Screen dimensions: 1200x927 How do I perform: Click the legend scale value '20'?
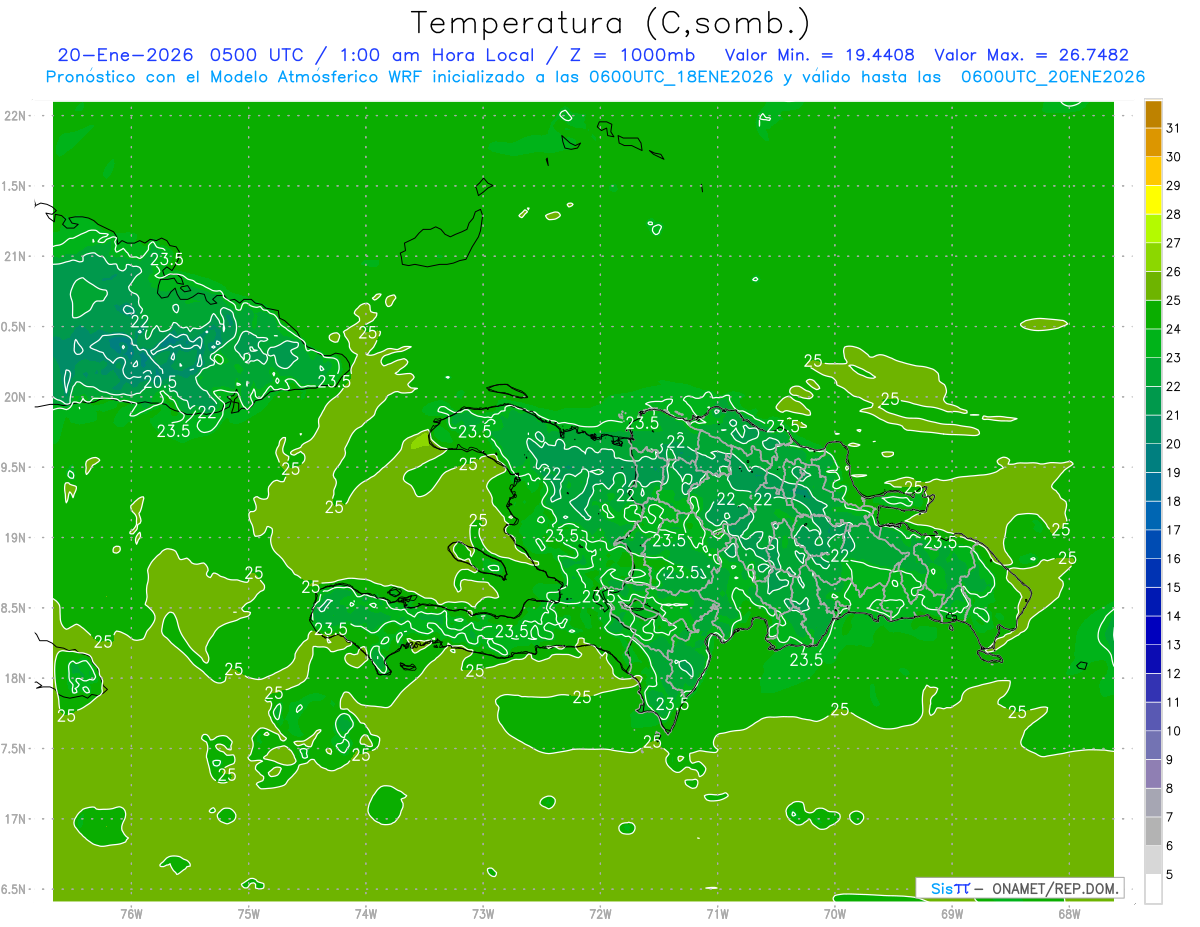tap(1173, 444)
